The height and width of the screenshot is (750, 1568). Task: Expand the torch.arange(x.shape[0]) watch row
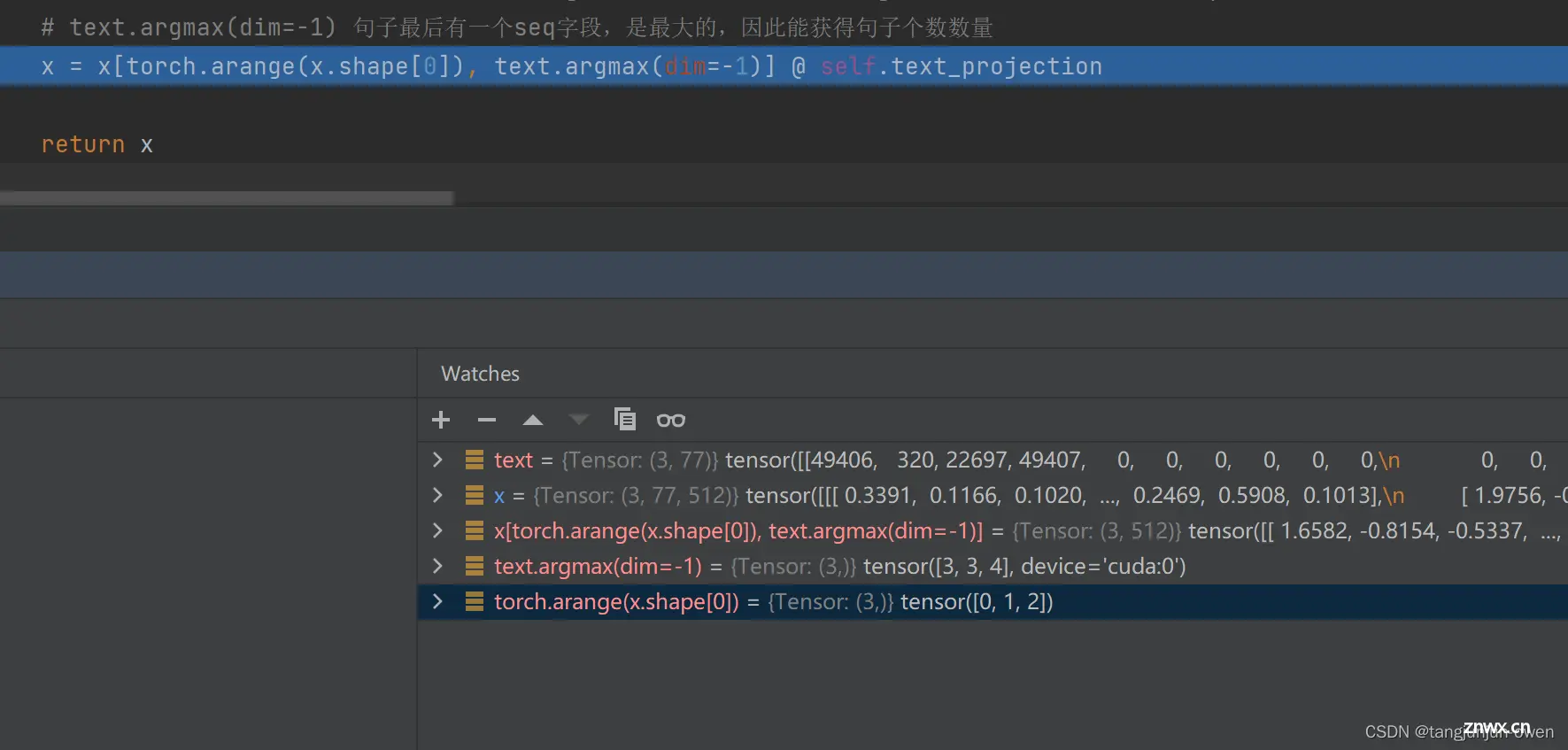pyautogui.click(x=437, y=601)
